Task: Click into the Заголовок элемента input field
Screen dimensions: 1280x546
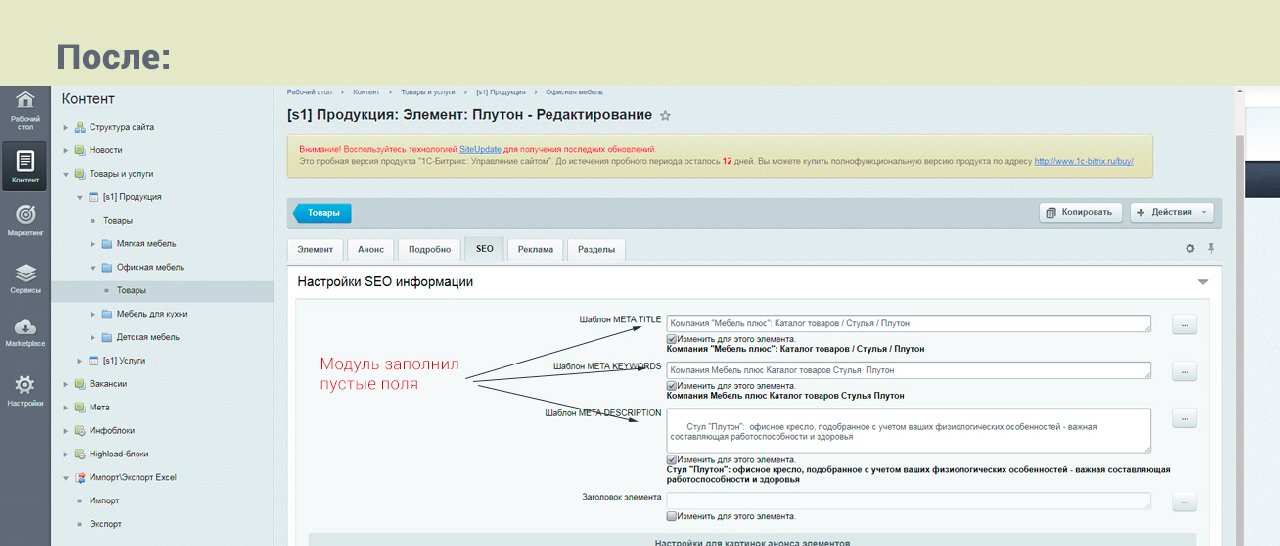Action: 908,500
